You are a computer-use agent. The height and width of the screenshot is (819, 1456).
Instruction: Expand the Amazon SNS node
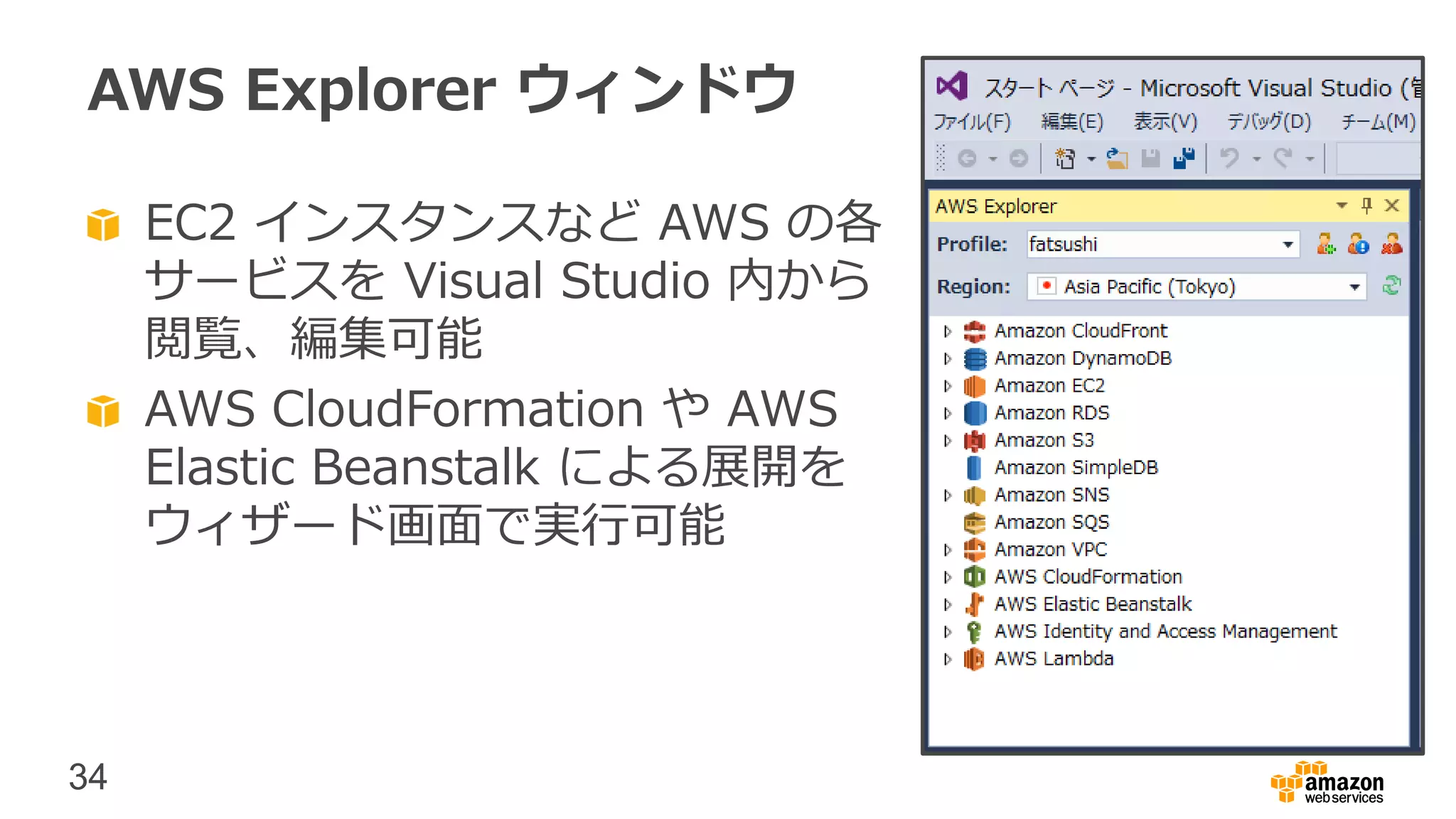(948, 496)
